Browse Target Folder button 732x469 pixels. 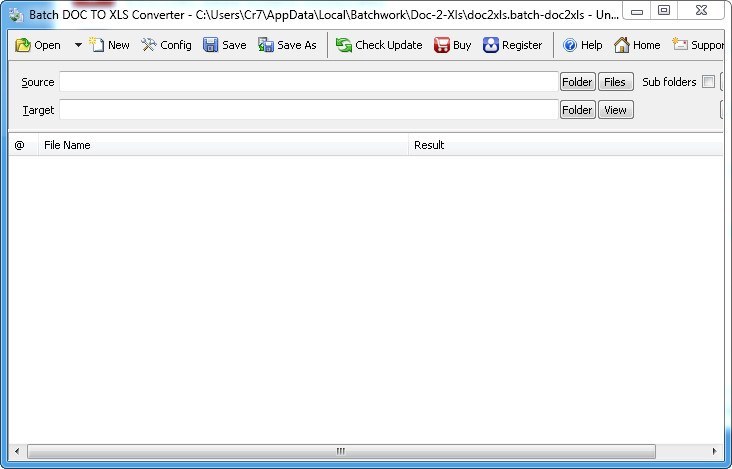point(577,110)
